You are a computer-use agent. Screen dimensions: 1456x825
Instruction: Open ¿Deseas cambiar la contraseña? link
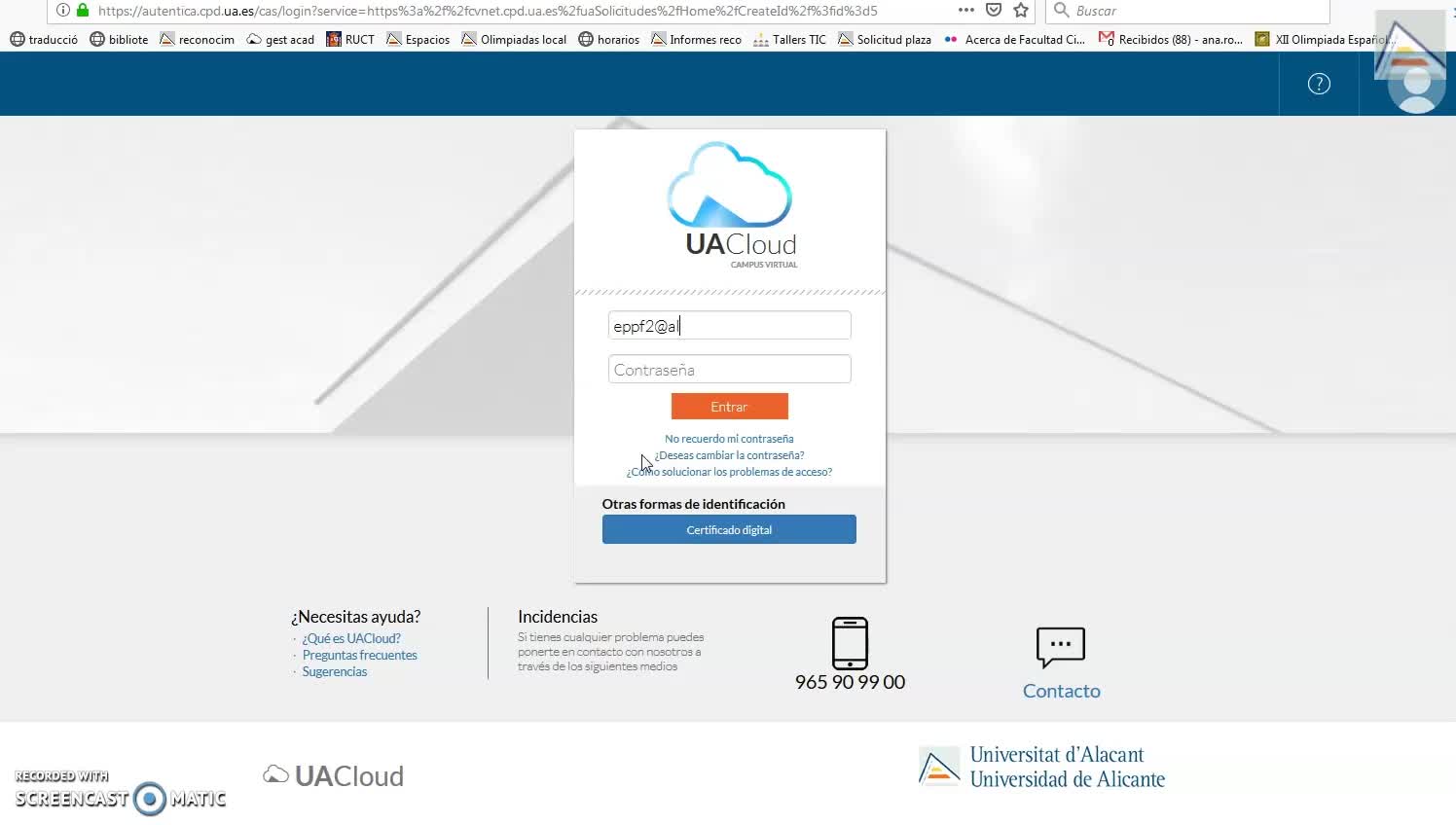(x=729, y=455)
